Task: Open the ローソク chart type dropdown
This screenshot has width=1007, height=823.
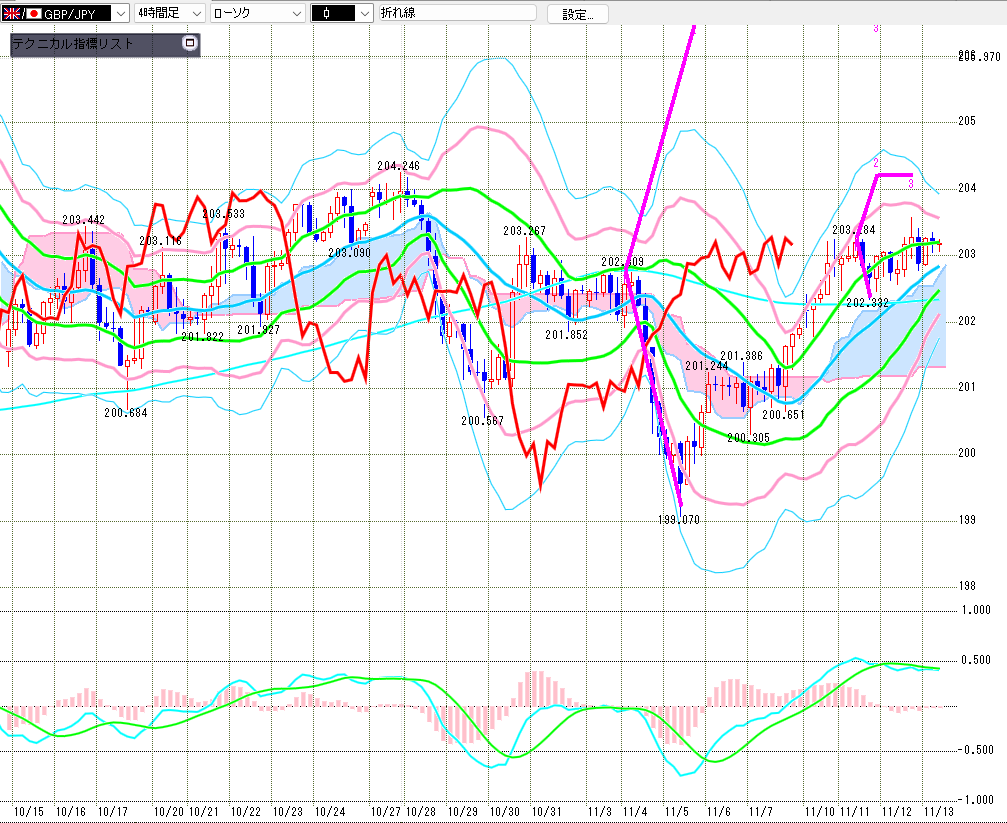Action: 296,14
